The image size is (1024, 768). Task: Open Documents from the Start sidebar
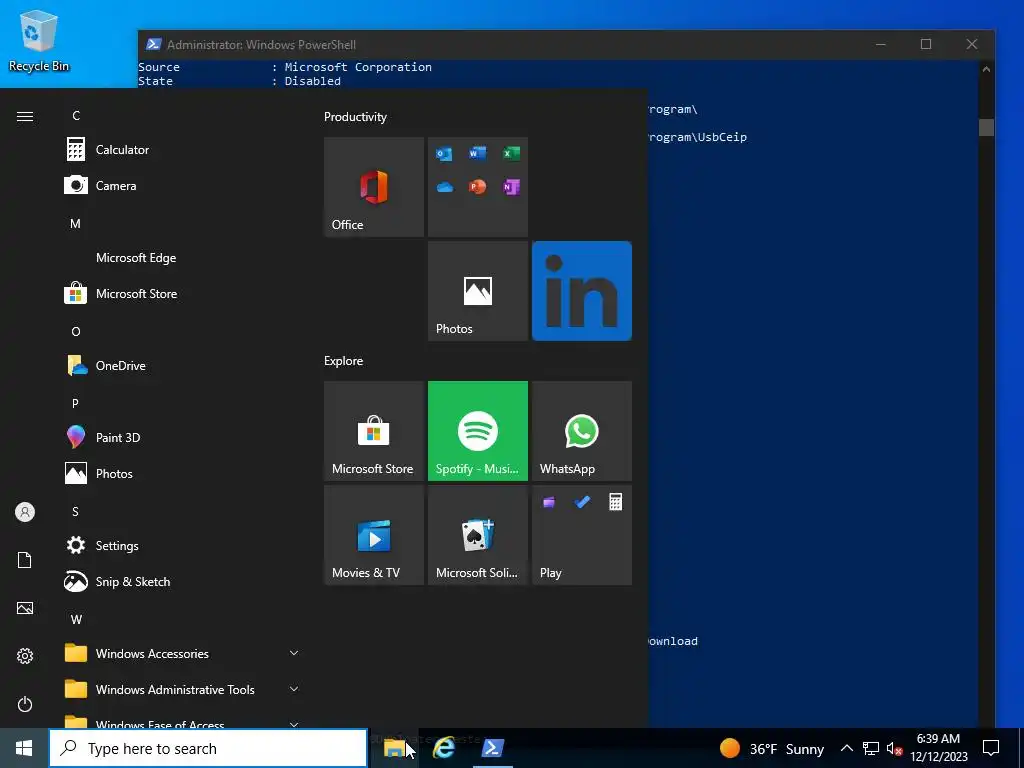(x=25, y=560)
